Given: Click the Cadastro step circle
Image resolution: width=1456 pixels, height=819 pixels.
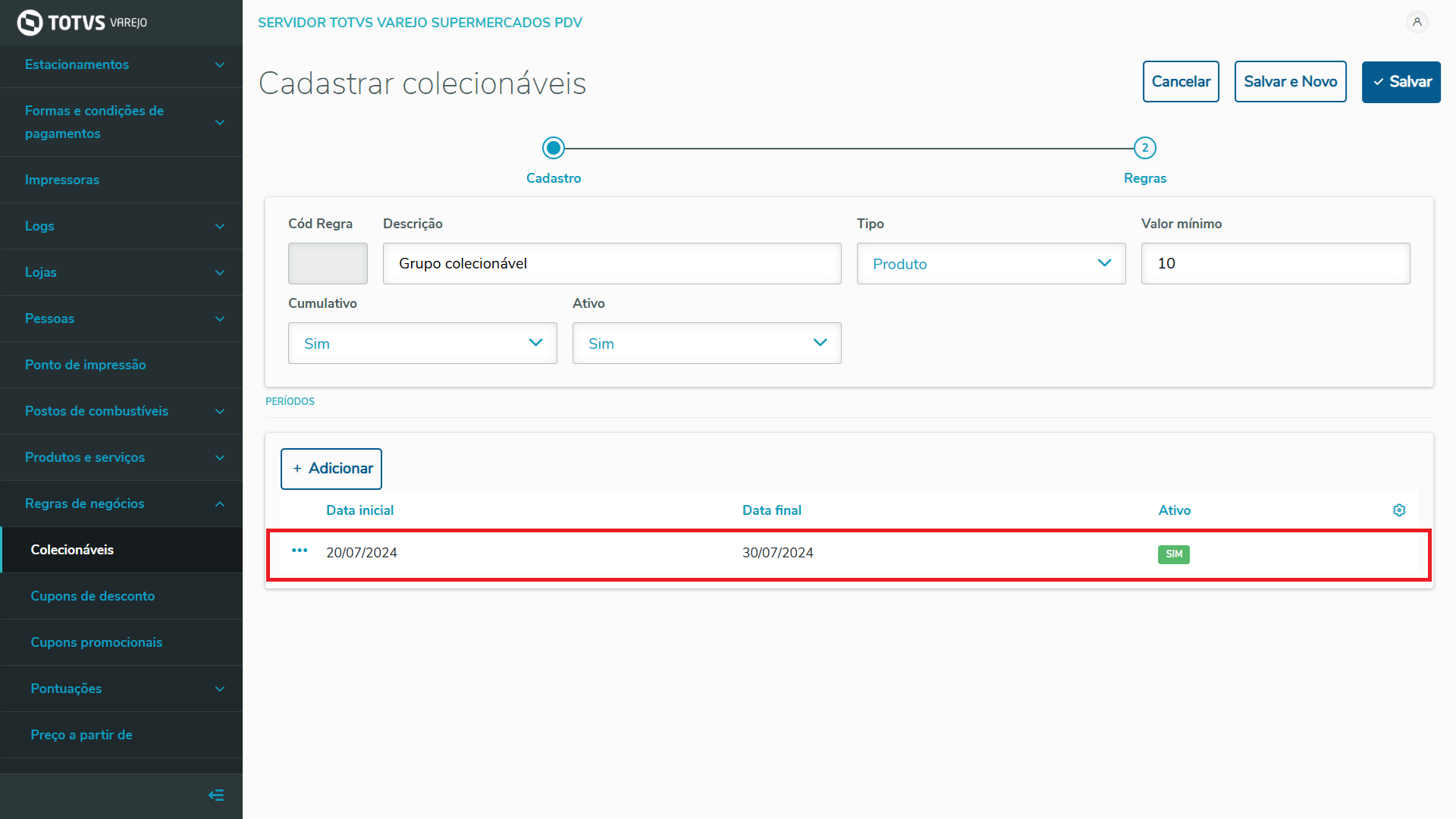Looking at the screenshot, I should tap(554, 148).
